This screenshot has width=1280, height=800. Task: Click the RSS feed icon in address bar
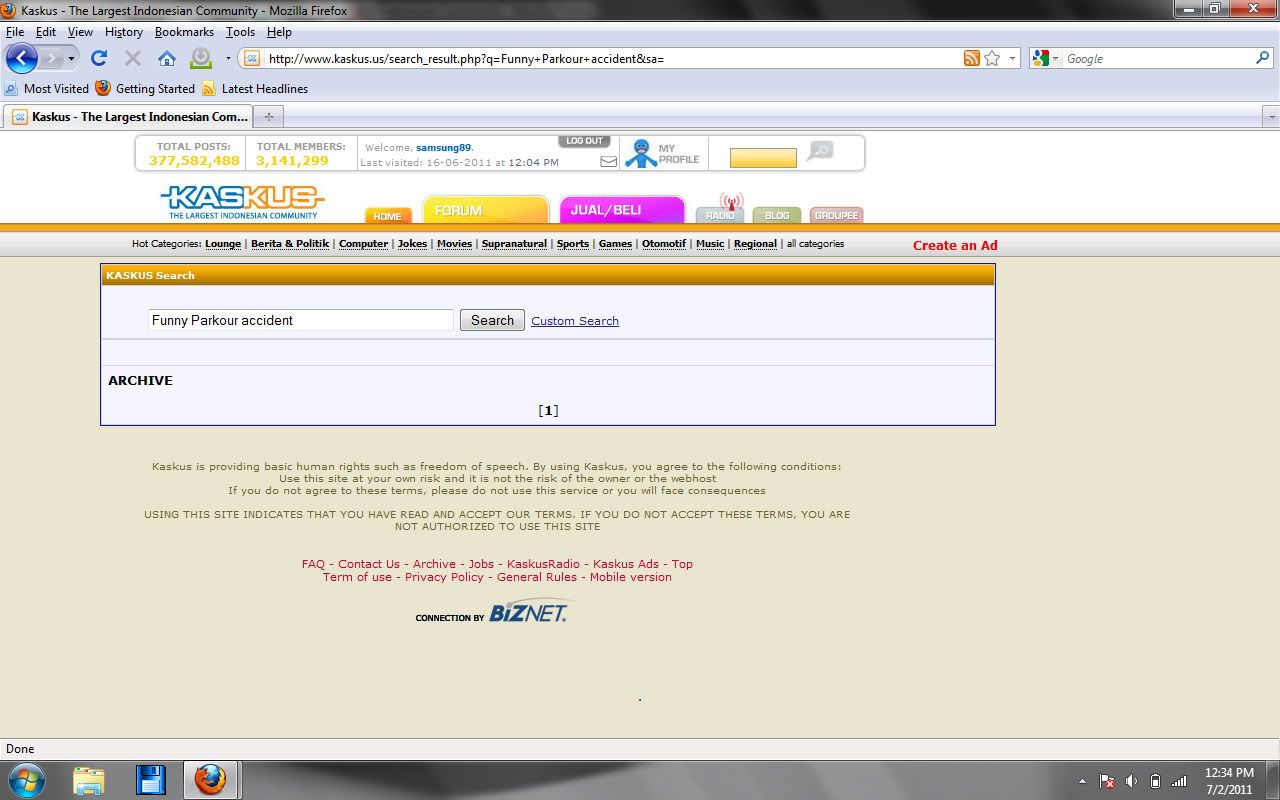tap(971, 58)
